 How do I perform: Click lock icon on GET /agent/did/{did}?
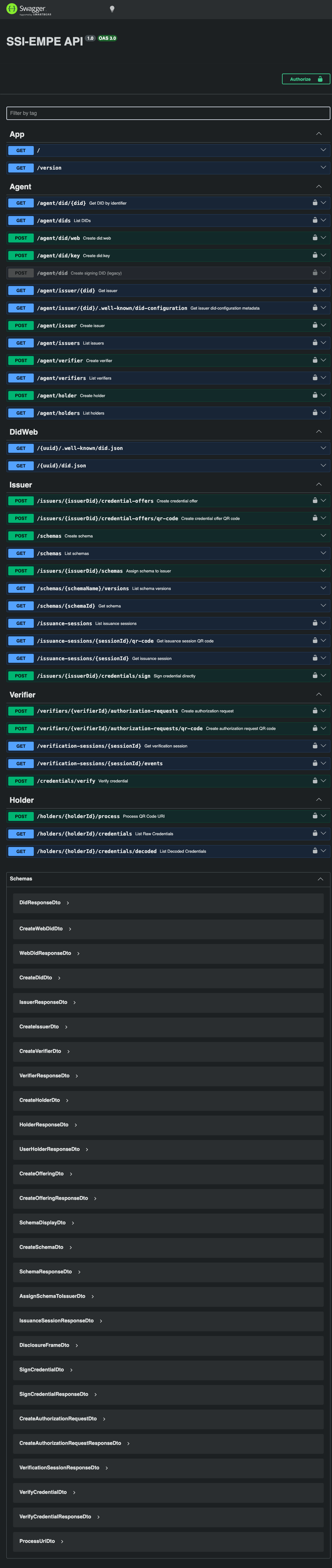click(x=315, y=203)
